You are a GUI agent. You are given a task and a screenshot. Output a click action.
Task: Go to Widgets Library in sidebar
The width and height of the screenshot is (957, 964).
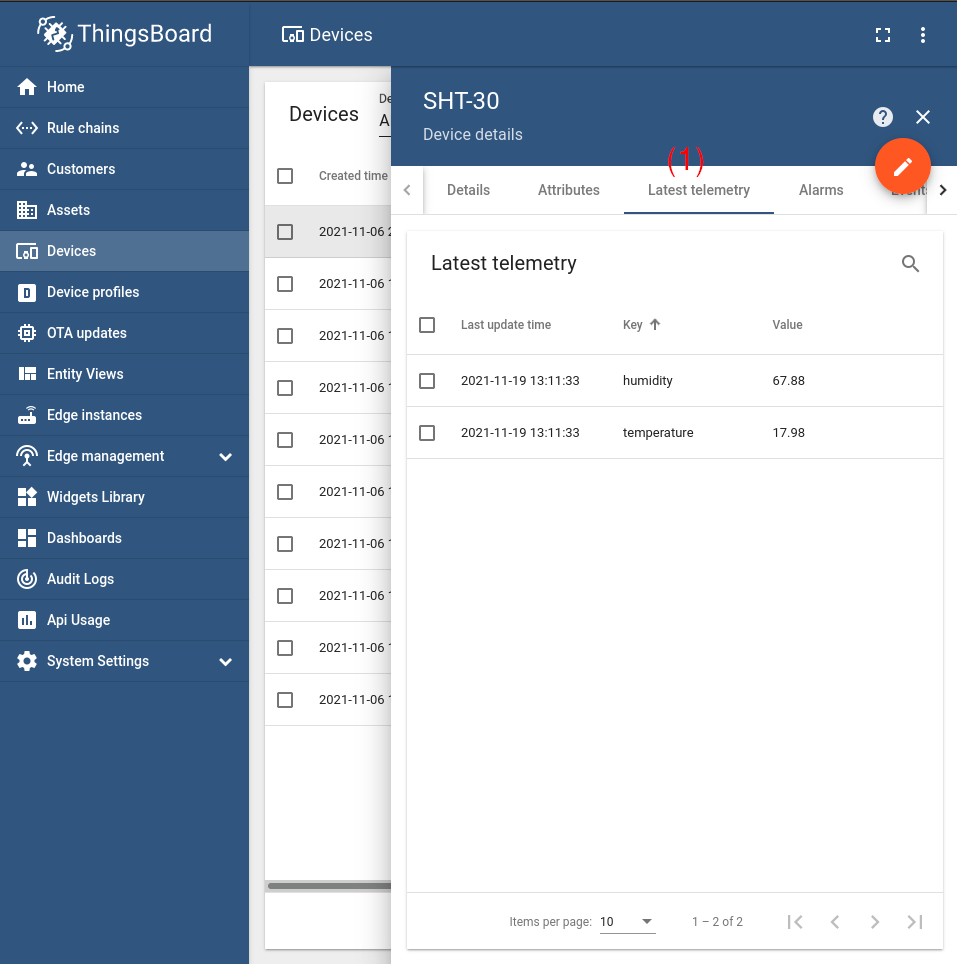tap(95, 497)
